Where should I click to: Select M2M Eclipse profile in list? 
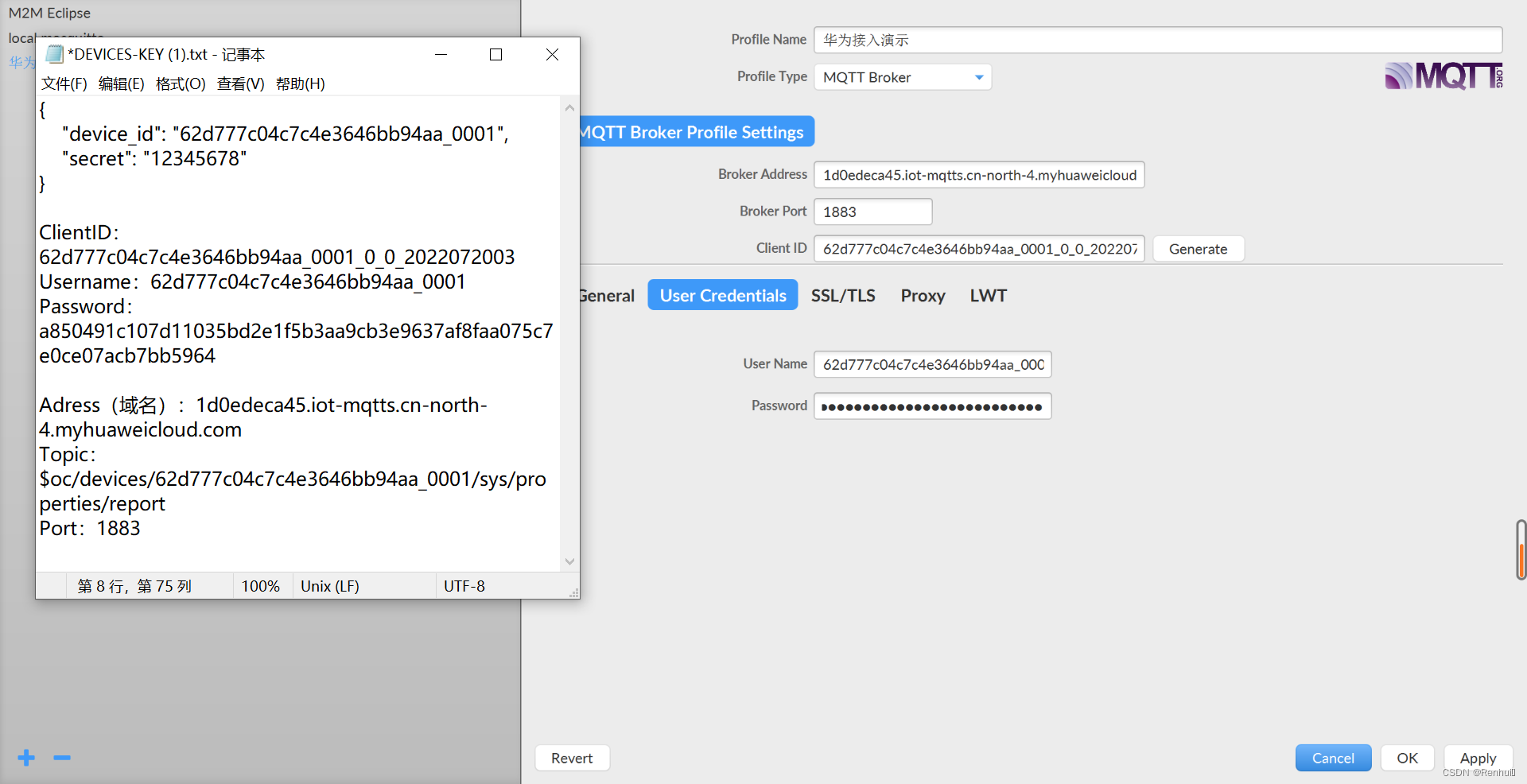(x=49, y=13)
